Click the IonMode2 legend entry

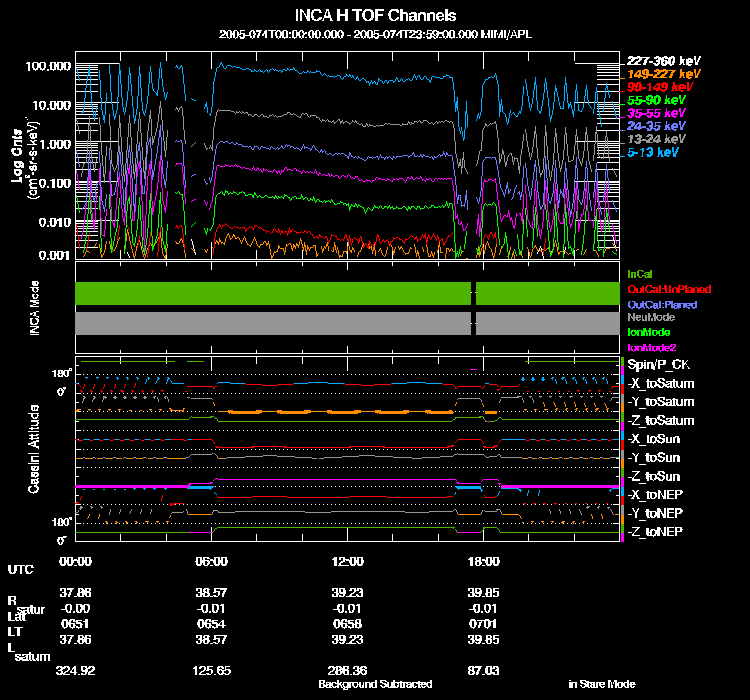point(652,347)
